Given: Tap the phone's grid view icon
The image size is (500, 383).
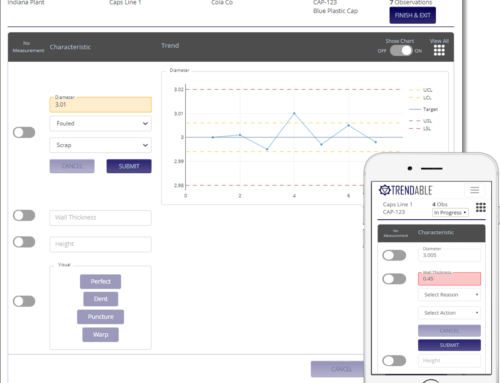Looking at the screenshot, I should pos(480,207).
